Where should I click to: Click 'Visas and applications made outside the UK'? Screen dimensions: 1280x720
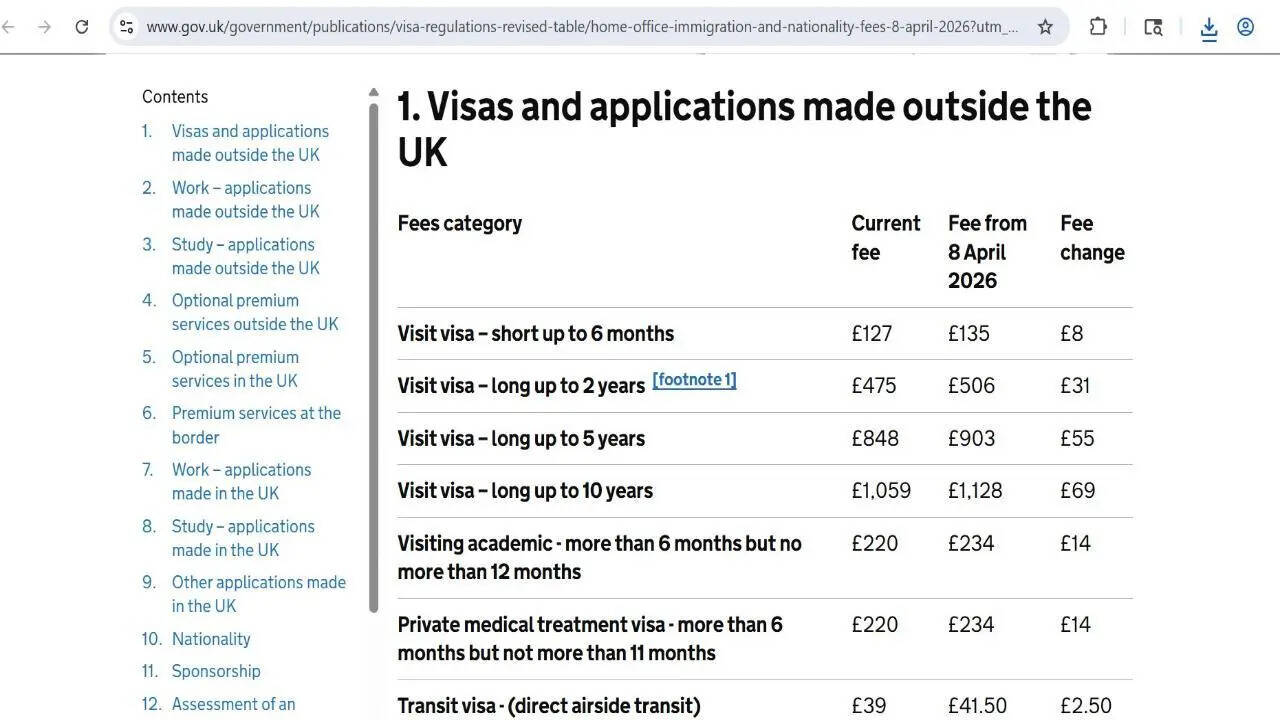tap(250, 142)
